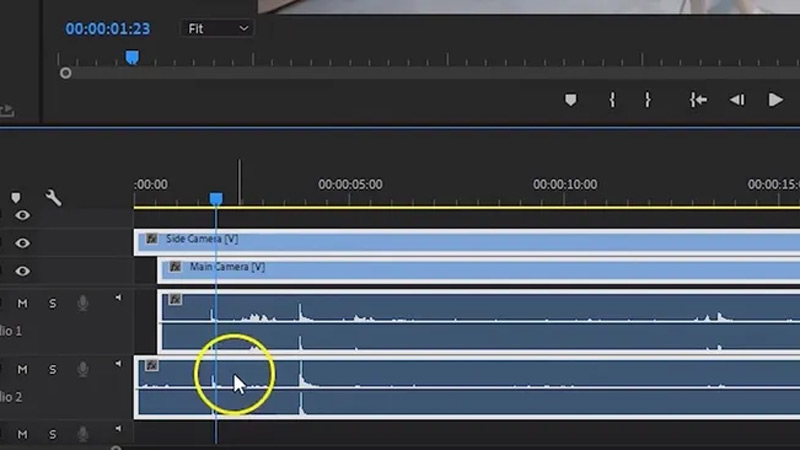The image size is (800, 450).
Task: Click the keyframe arrow on Audio 1 header
Action: pos(118,298)
